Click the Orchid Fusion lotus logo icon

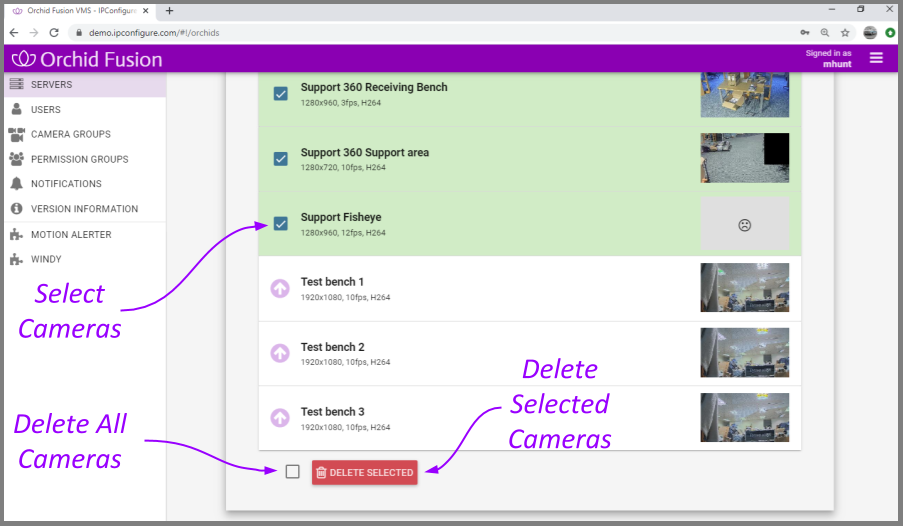(24, 59)
